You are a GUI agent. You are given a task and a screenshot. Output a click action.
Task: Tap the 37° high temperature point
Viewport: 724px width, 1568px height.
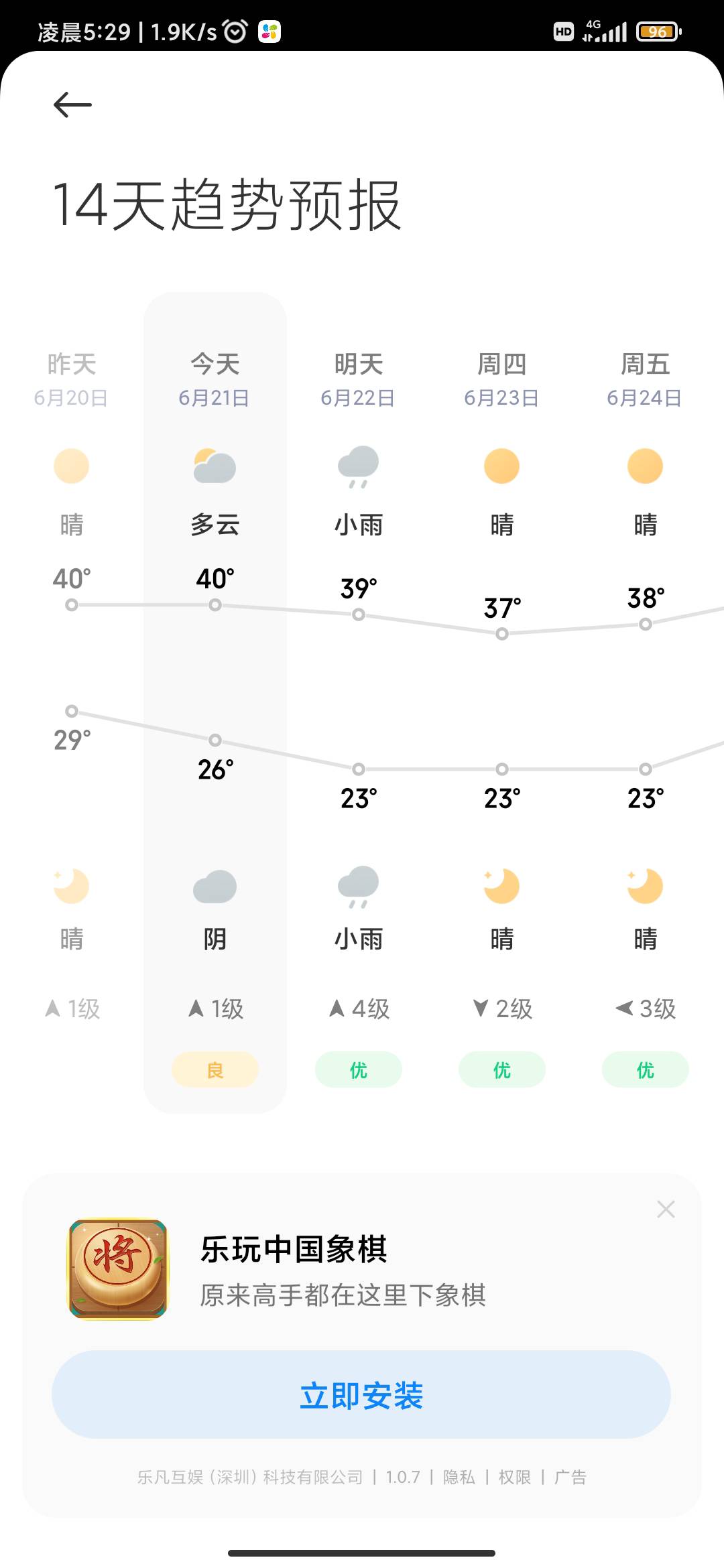[x=501, y=633]
